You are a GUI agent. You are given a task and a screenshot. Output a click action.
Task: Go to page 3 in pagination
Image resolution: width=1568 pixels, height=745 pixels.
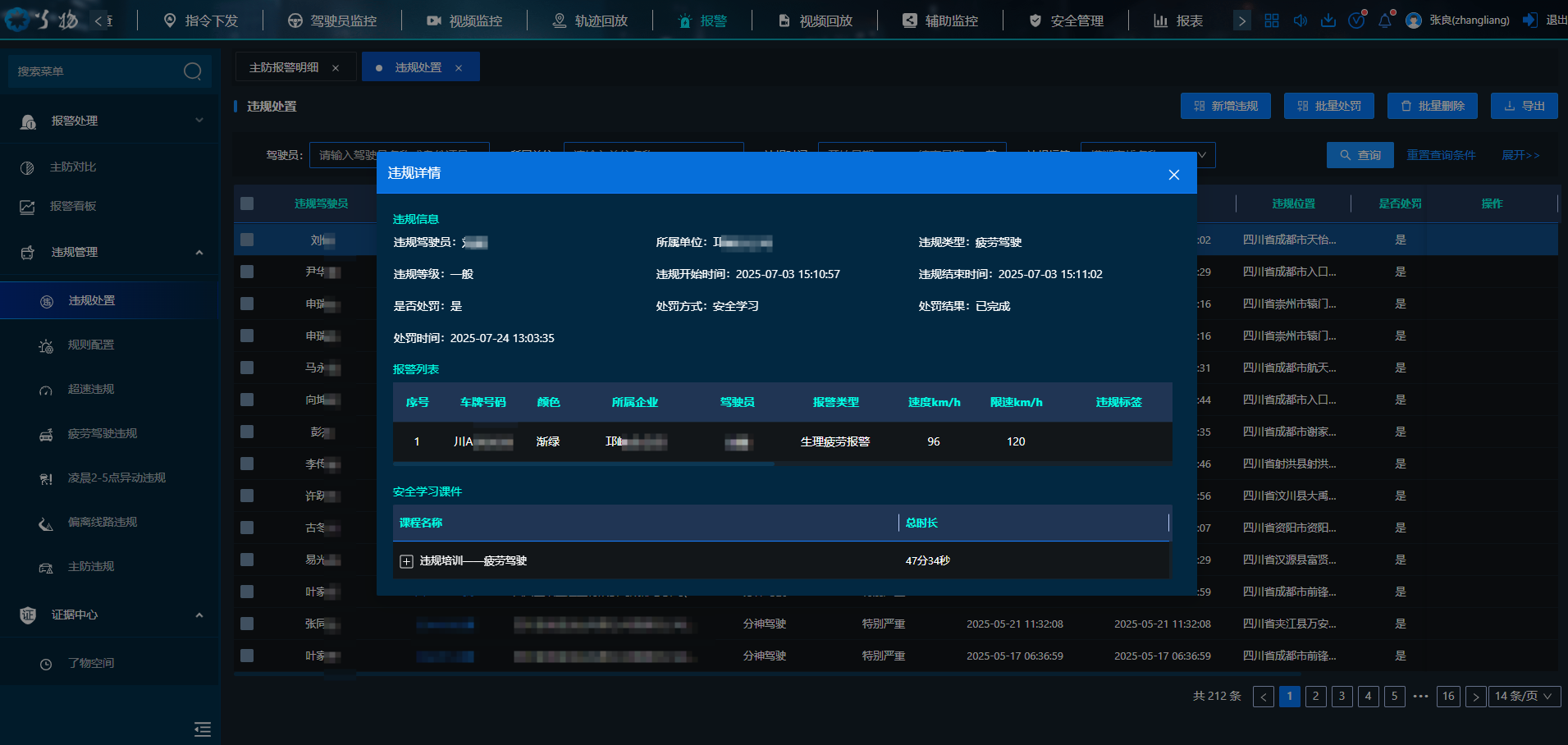pyautogui.click(x=1342, y=696)
